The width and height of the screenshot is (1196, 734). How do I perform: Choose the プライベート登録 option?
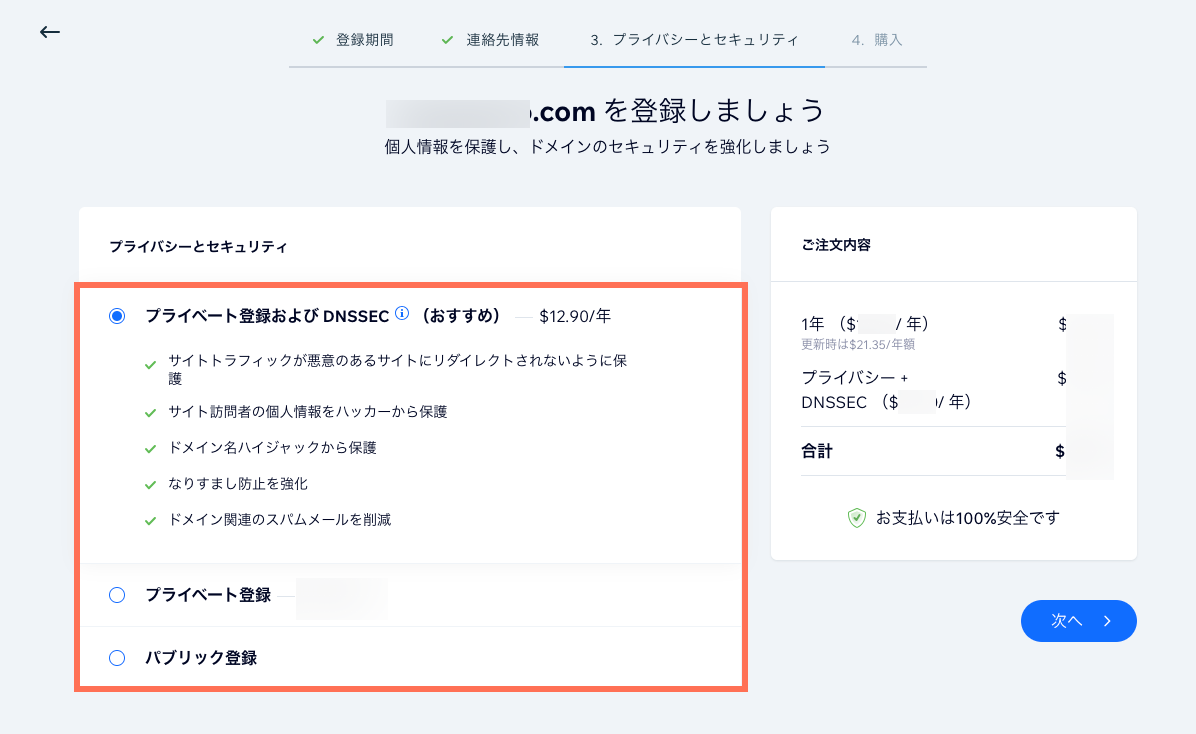(x=117, y=595)
